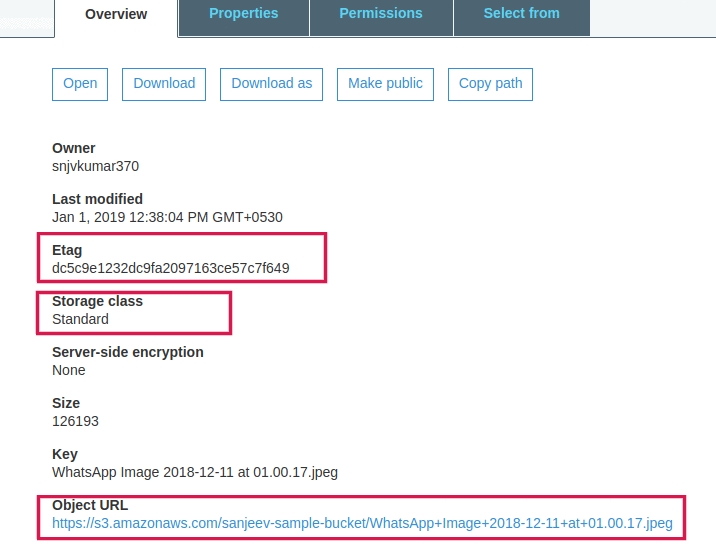The width and height of the screenshot is (716, 544).
Task: Click the Server-side encryption None value
Action: [68, 370]
